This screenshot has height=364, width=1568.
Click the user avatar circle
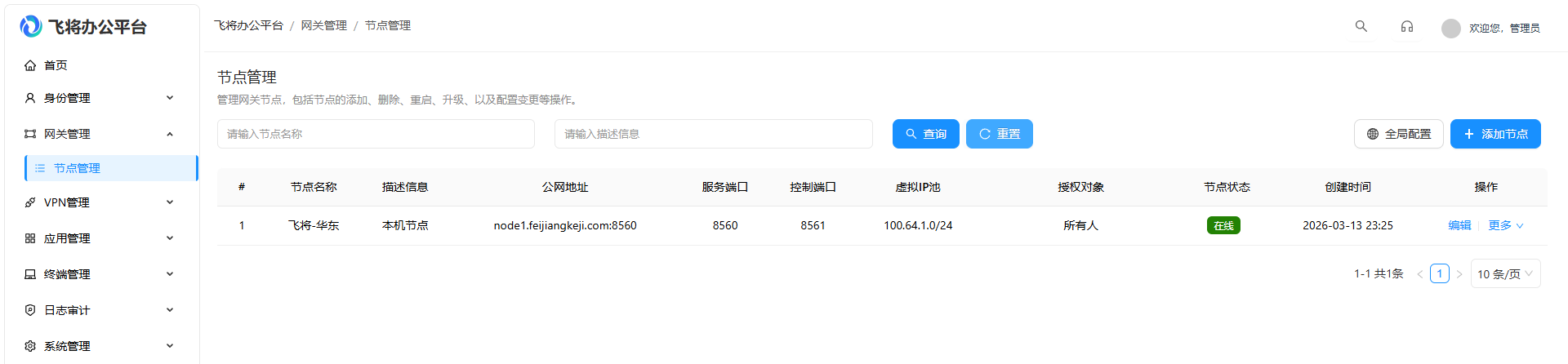pos(1450,29)
